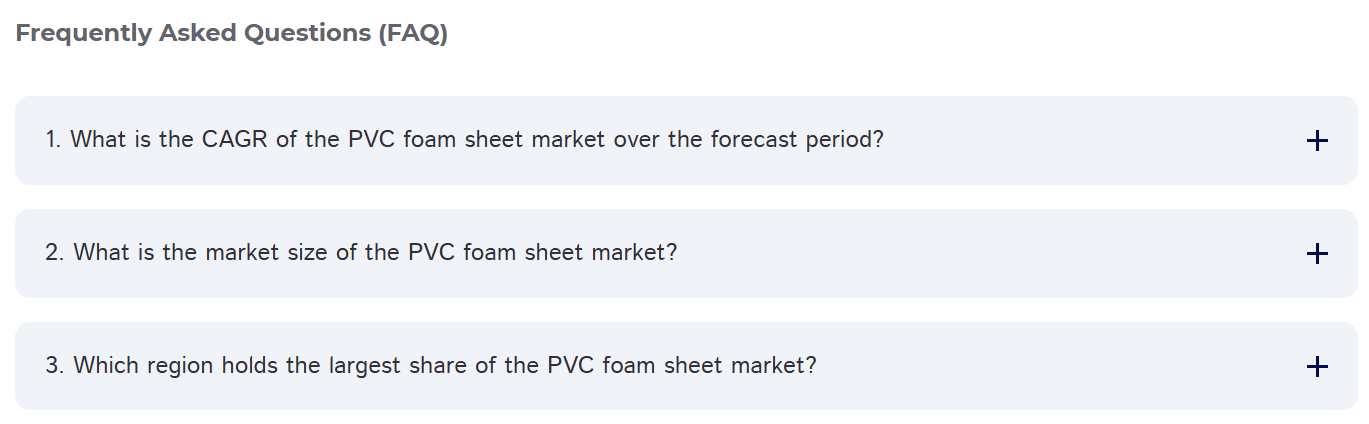The width and height of the screenshot is (1369, 424).
Task: Toggle the second accordion row's plus sign
Action: click(1317, 254)
